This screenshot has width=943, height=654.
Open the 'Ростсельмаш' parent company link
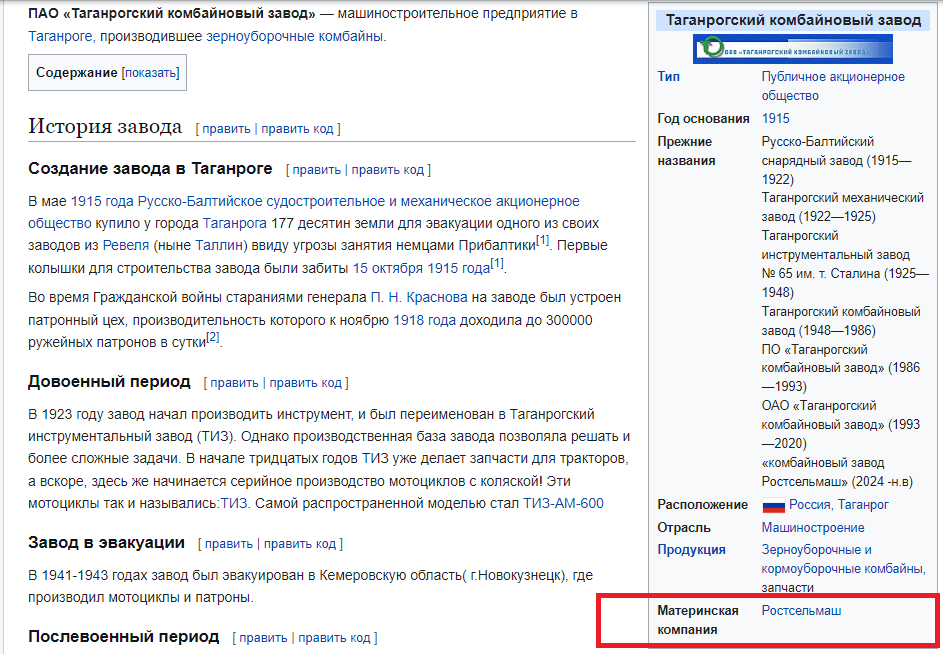click(x=802, y=611)
